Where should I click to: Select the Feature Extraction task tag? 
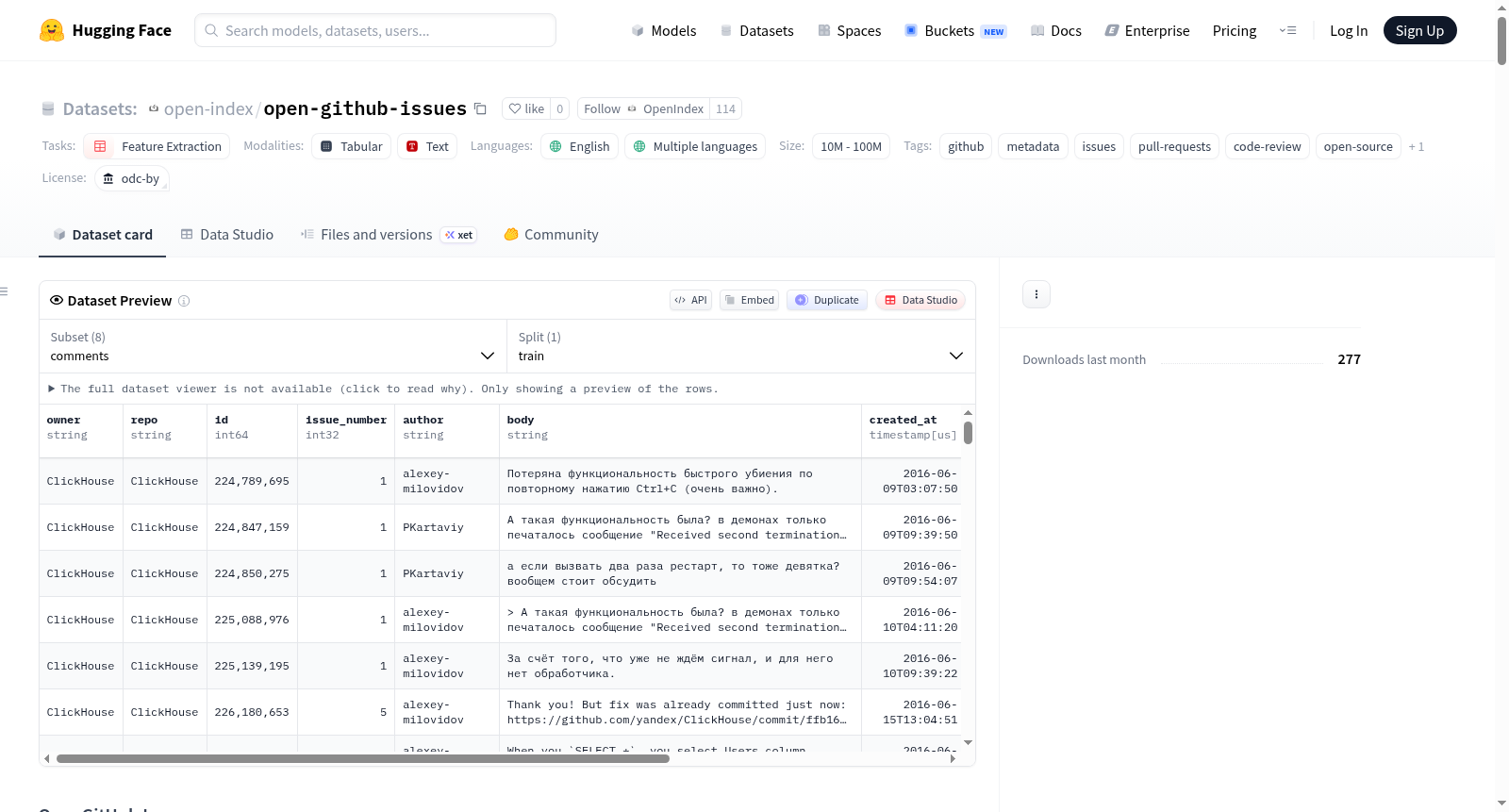pos(157,146)
